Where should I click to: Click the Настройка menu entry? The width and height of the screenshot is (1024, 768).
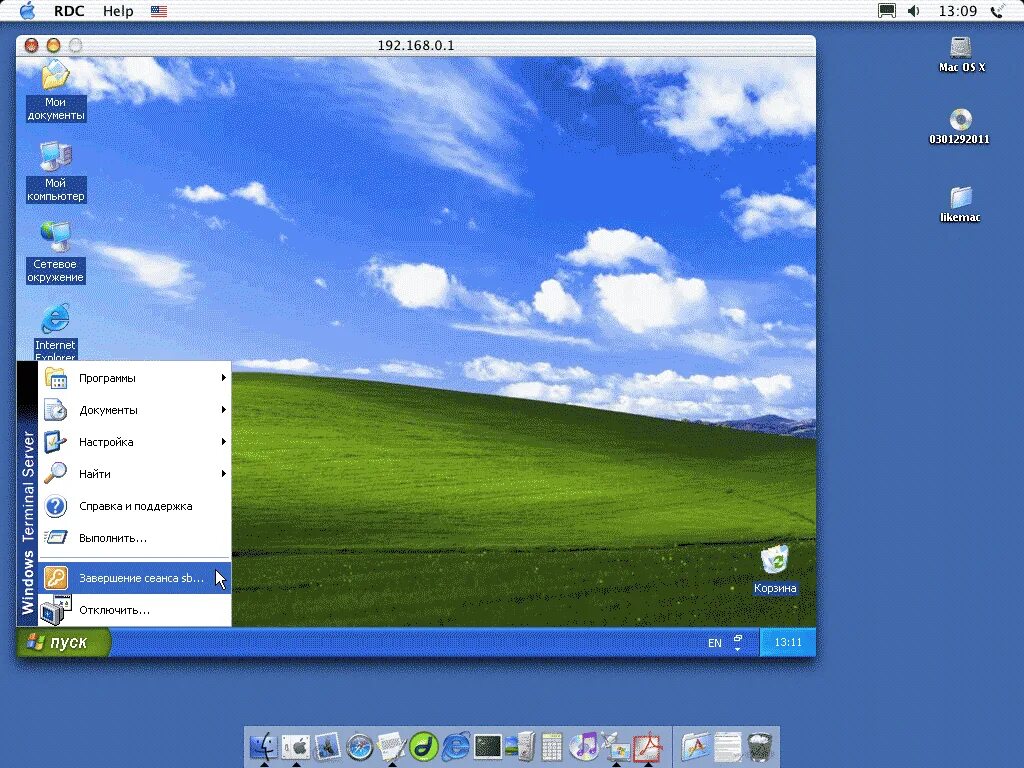point(135,442)
